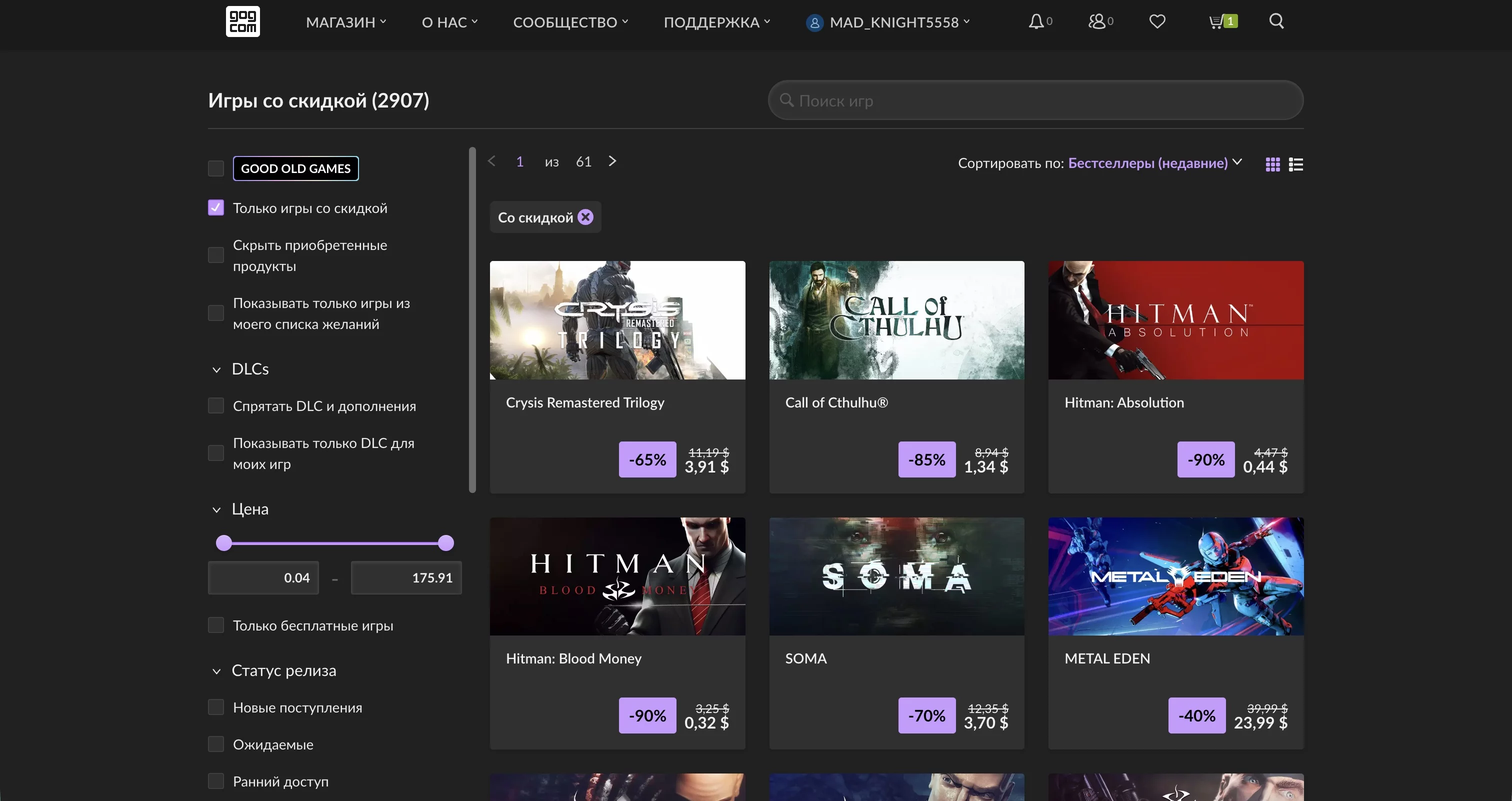The height and width of the screenshot is (801, 1512).
Task: Check 'Только бесплатные игры' option
Action: click(x=216, y=625)
